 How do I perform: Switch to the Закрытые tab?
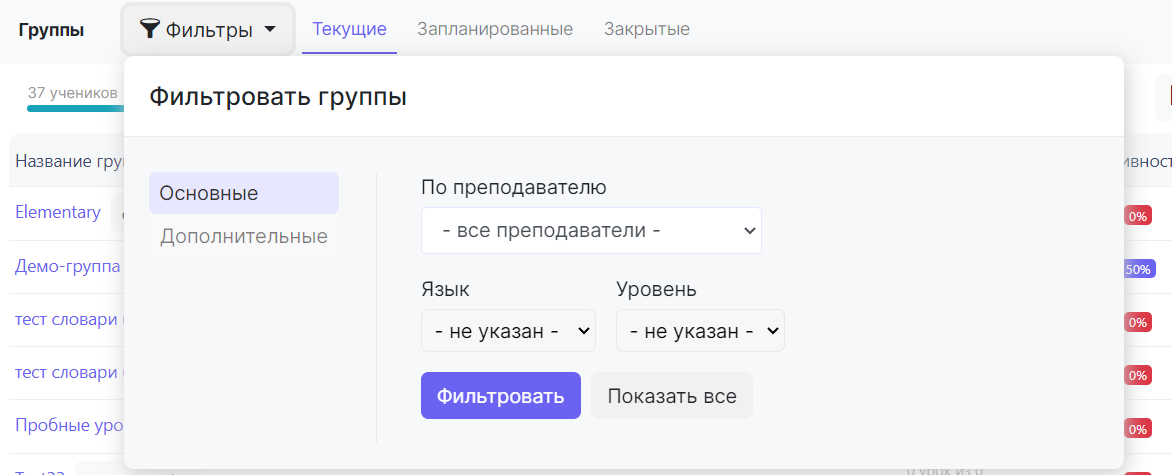click(x=647, y=29)
